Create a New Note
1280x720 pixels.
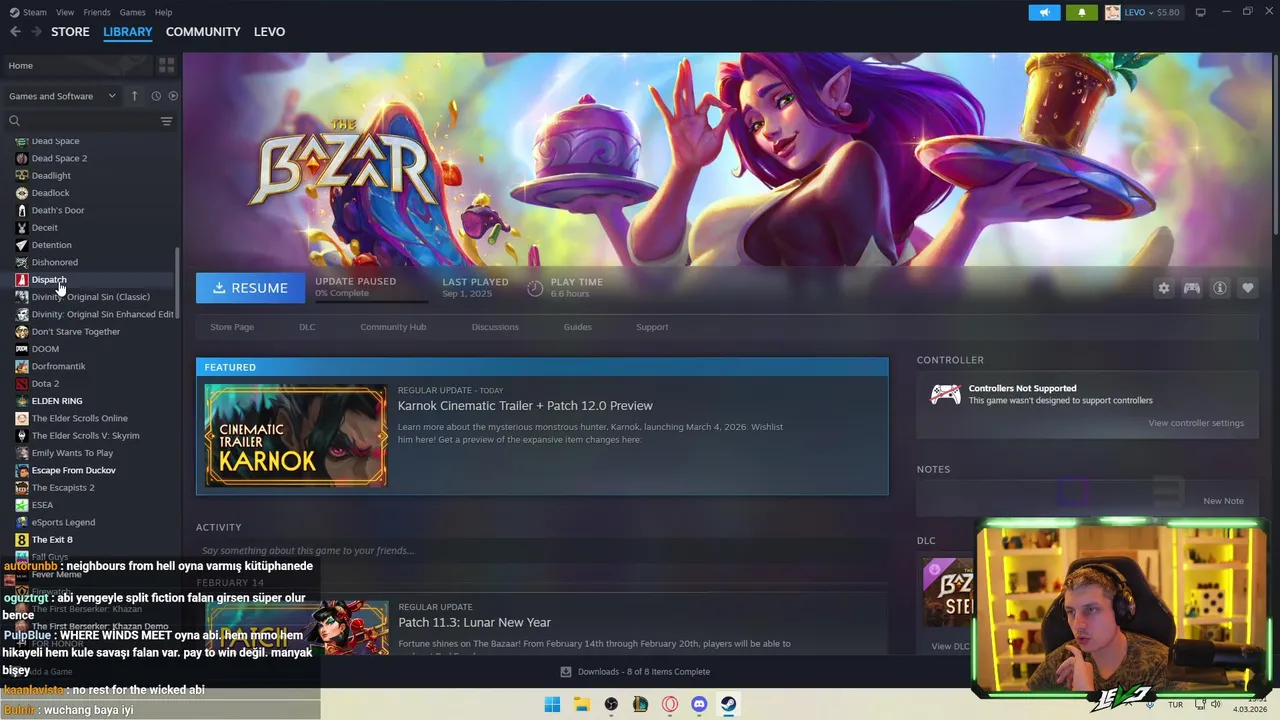coord(1223,501)
